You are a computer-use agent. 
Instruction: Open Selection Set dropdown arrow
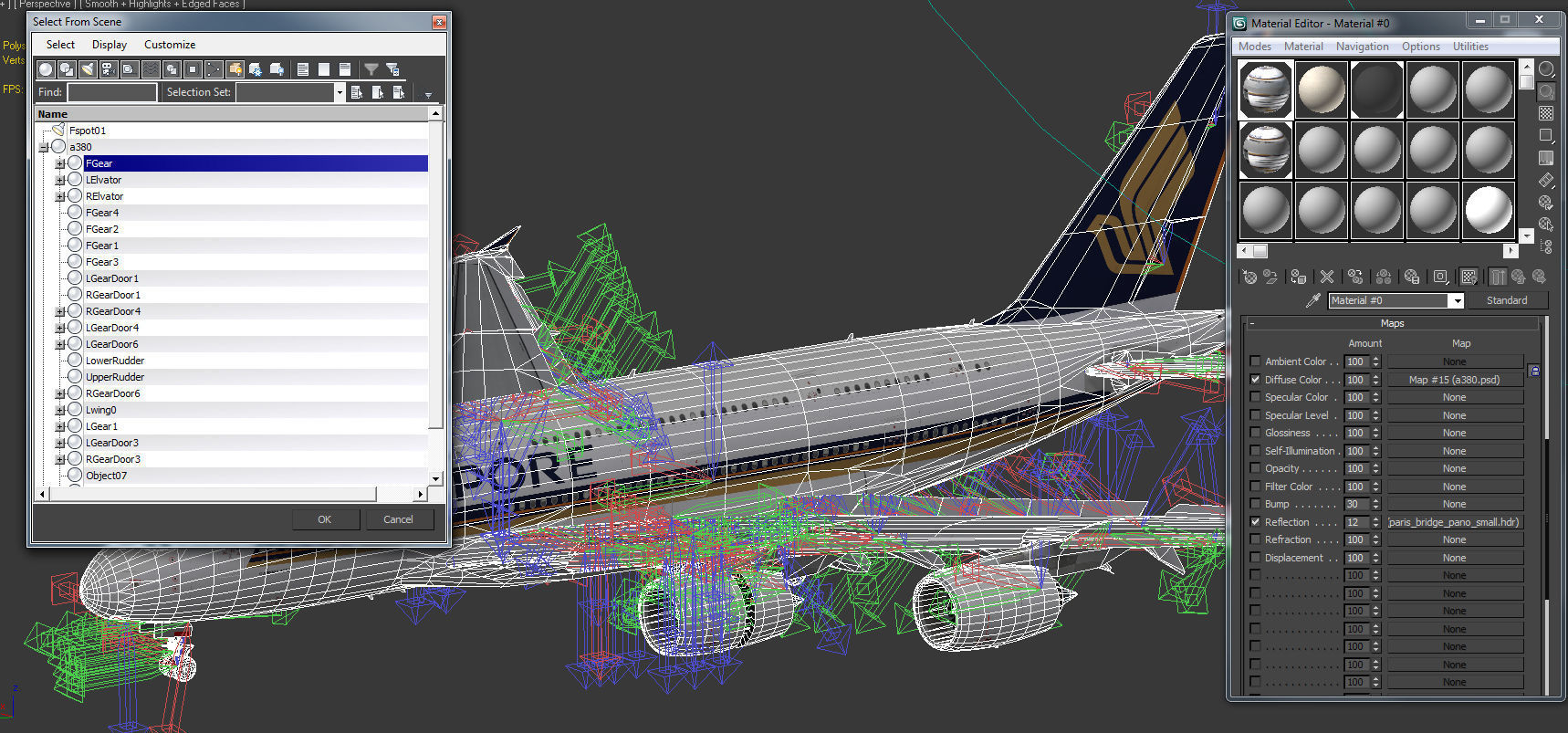(340, 92)
